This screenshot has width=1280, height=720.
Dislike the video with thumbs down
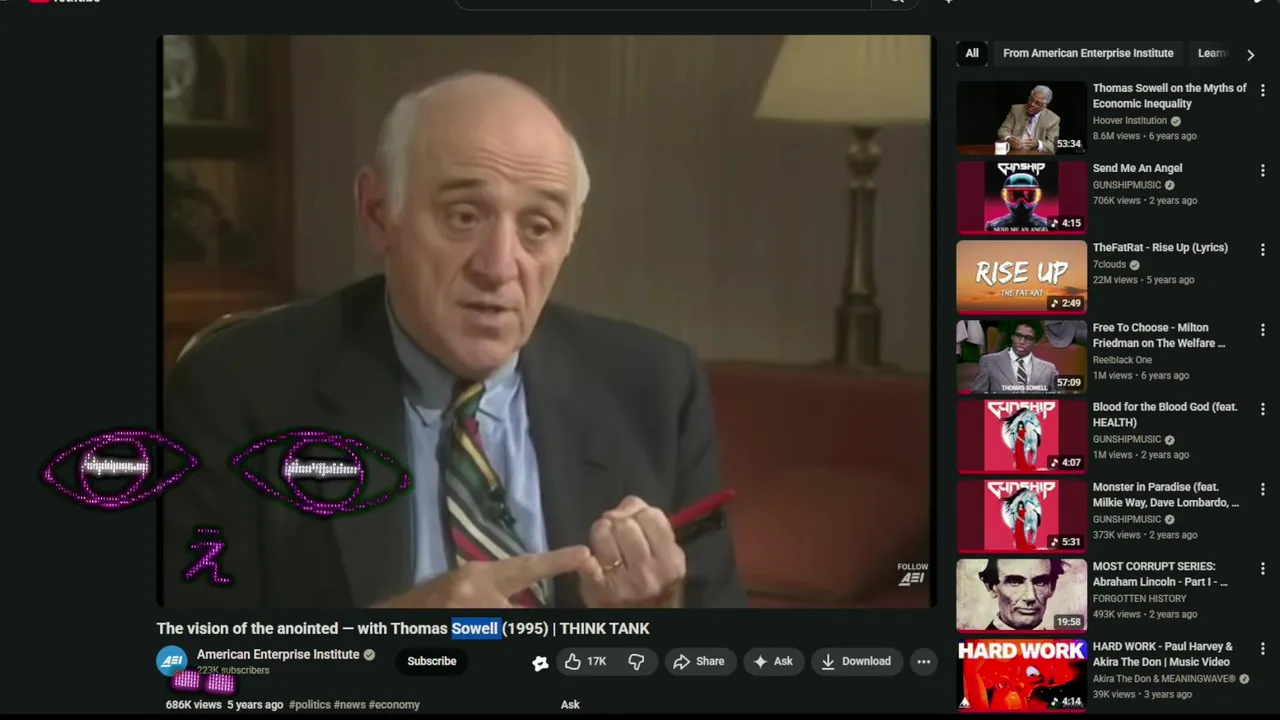point(636,661)
